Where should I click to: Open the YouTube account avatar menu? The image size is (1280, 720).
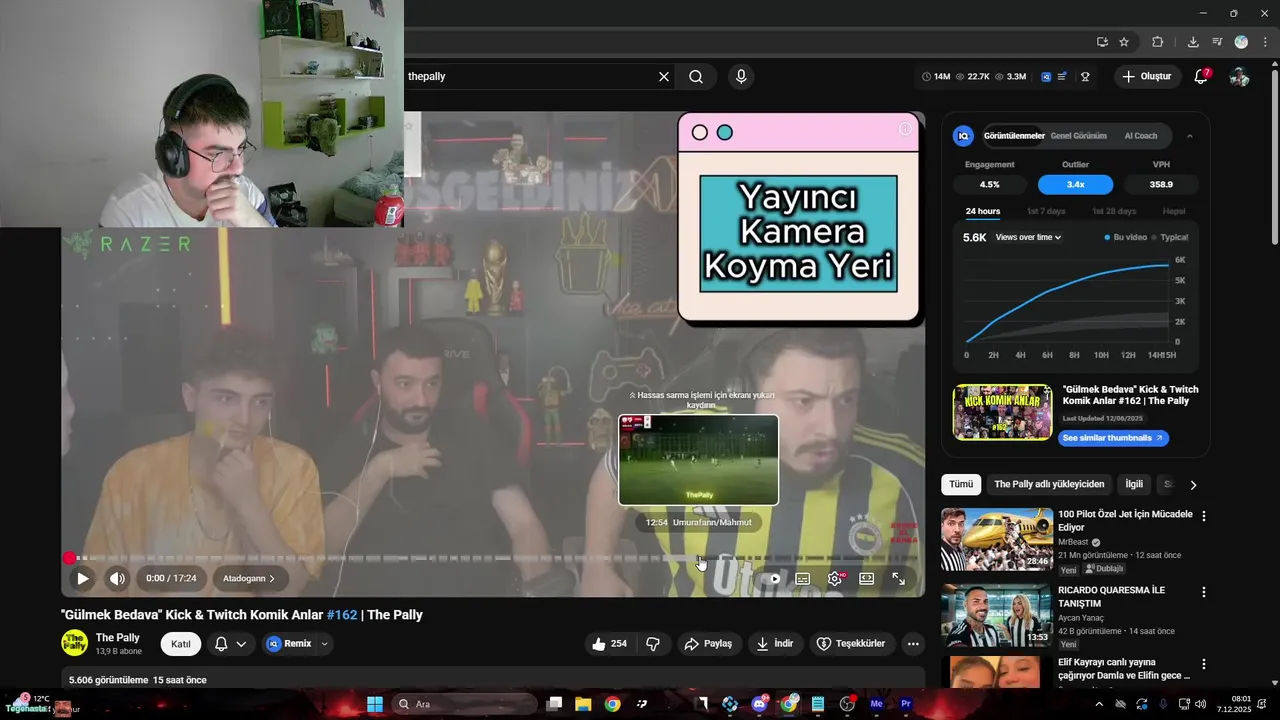click(x=1239, y=76)
